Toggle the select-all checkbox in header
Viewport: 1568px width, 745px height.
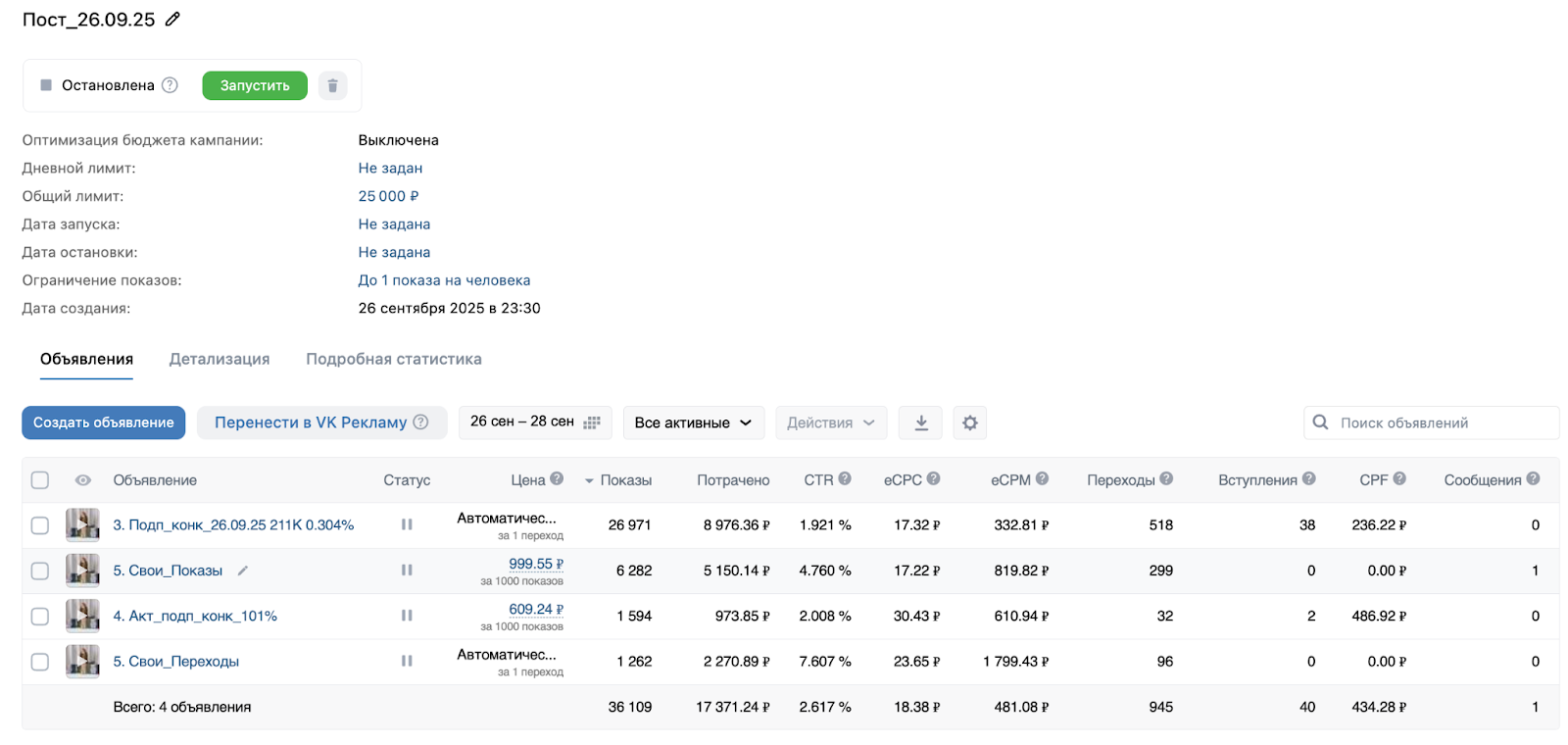(x=40, y=480)
